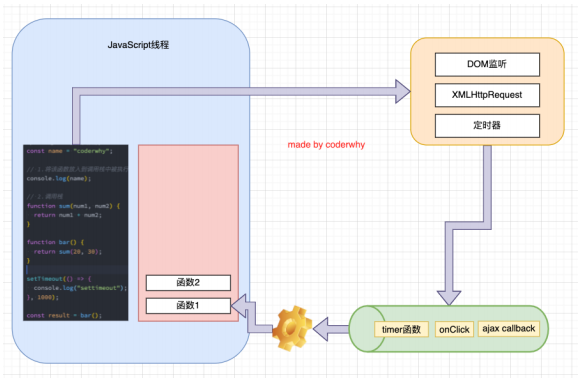The width and height of the screenshot is (578, 381).
Task: Click the red made by coderwhy text
Action: (326, 145)
